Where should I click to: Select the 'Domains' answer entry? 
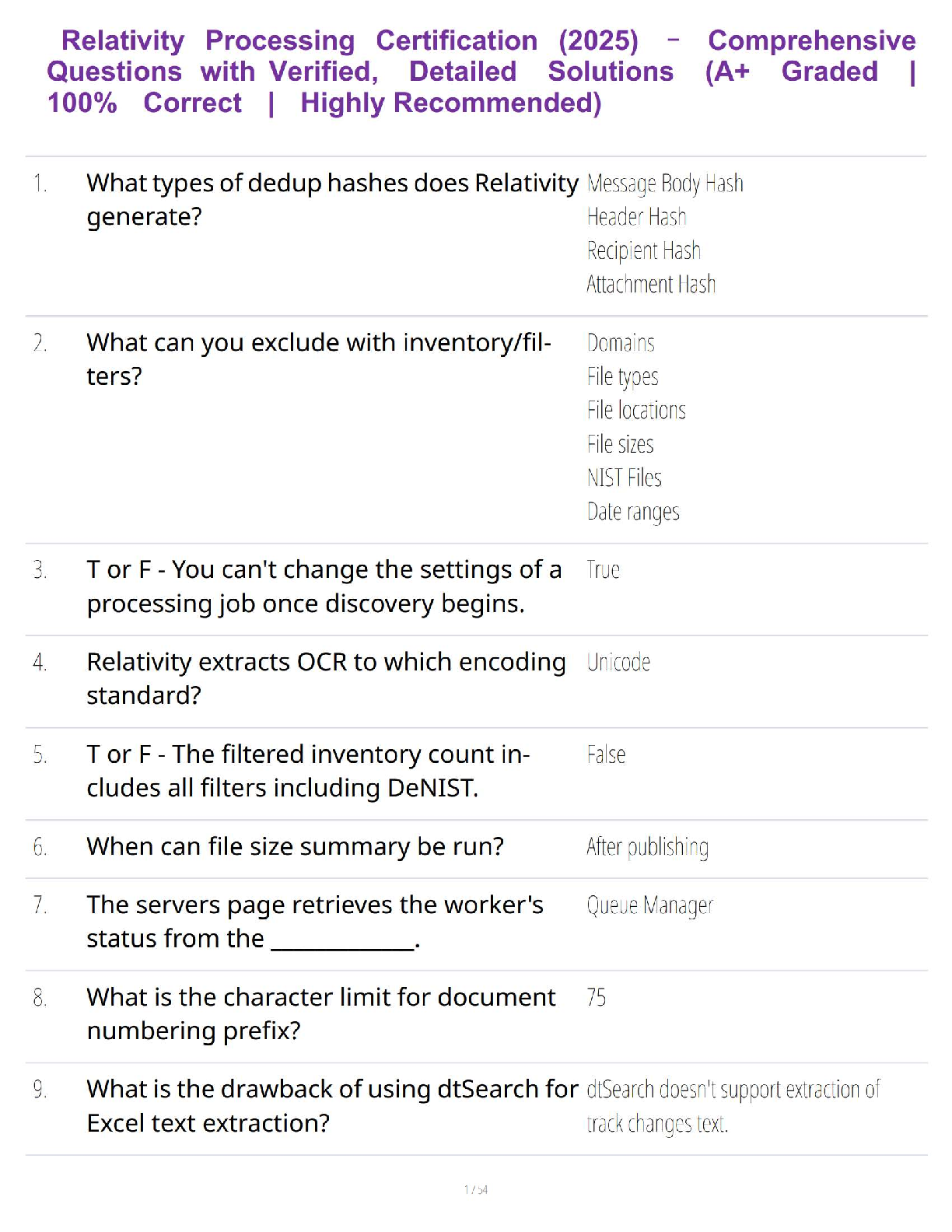[x=621, y=343]
